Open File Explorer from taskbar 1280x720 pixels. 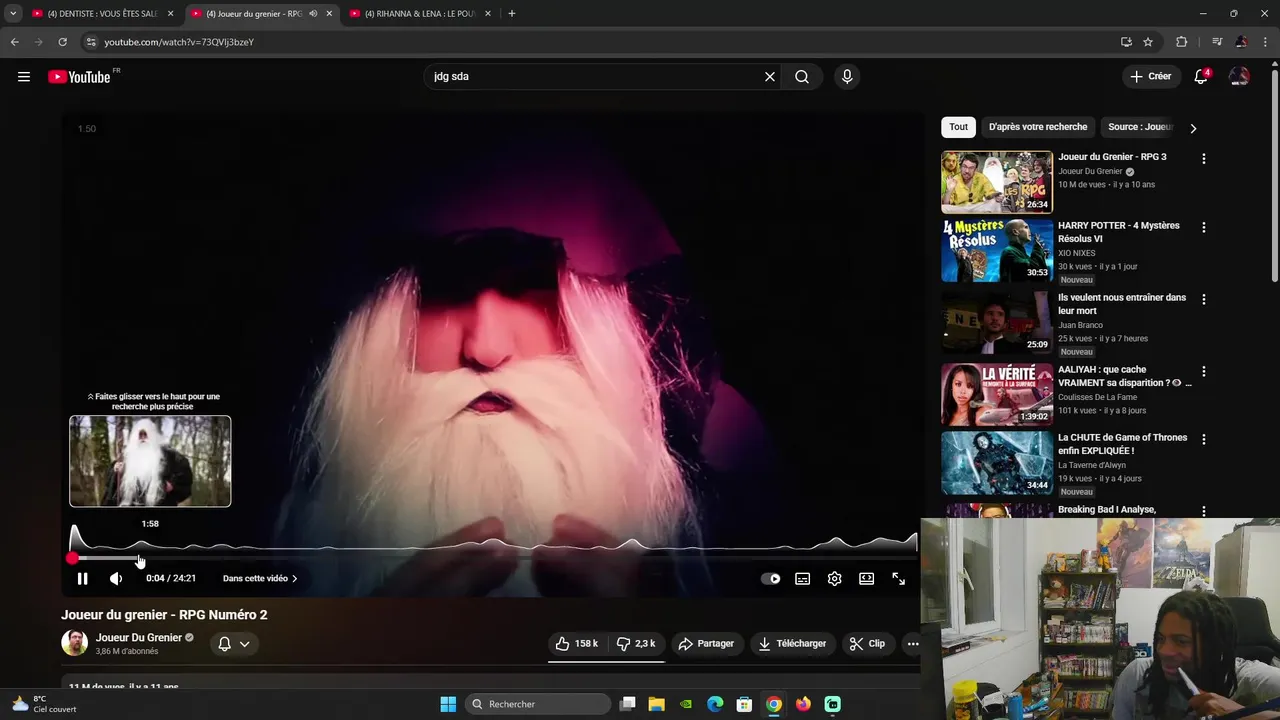(x=656, y=704)
